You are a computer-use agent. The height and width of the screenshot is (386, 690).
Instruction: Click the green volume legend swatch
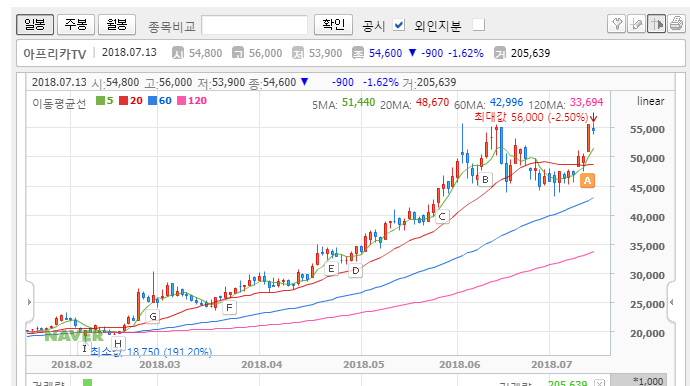tap(88, 382)
